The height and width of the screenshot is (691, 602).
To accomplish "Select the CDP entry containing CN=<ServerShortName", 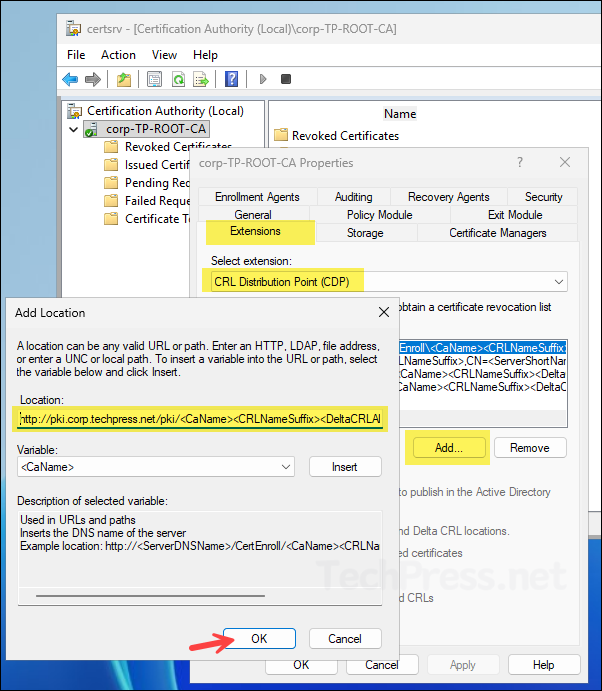I will pos(482,361).
